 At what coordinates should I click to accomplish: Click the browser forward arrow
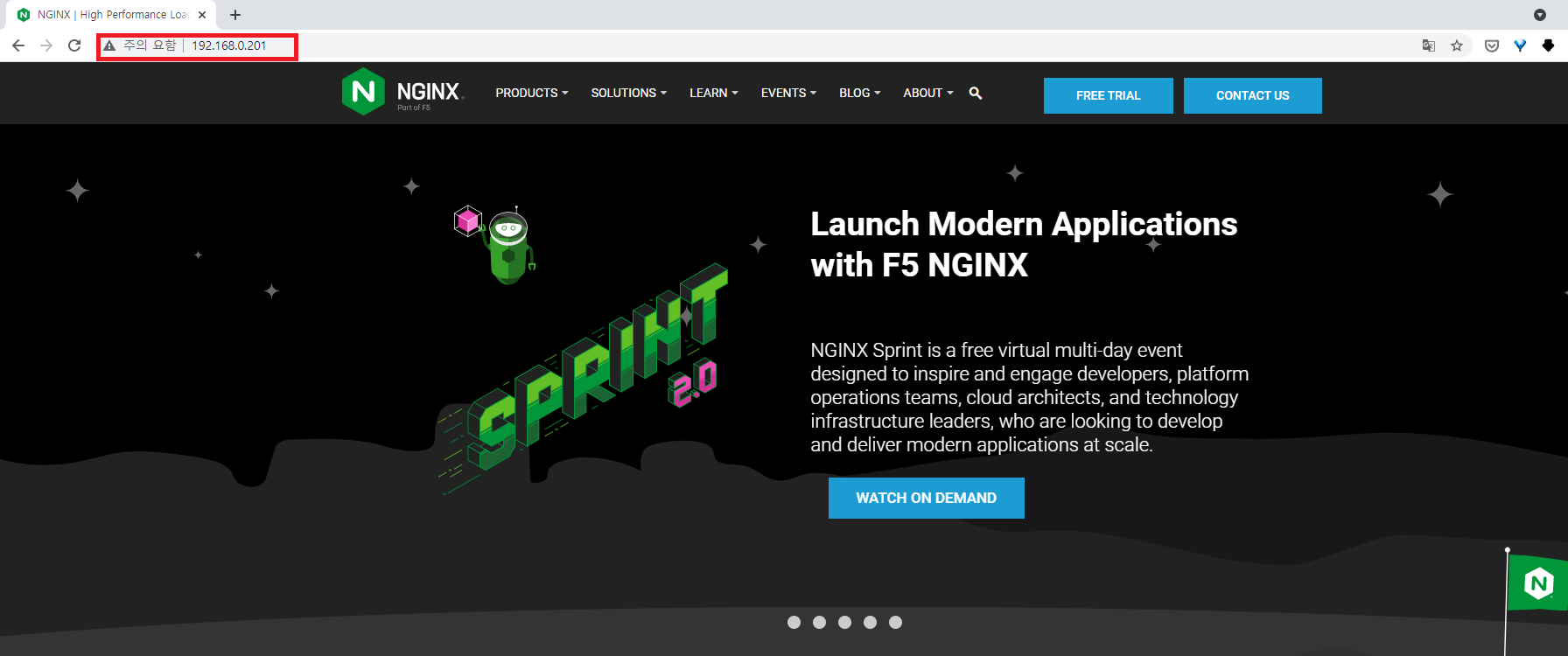pyautogui.click(x=46, y=45)
